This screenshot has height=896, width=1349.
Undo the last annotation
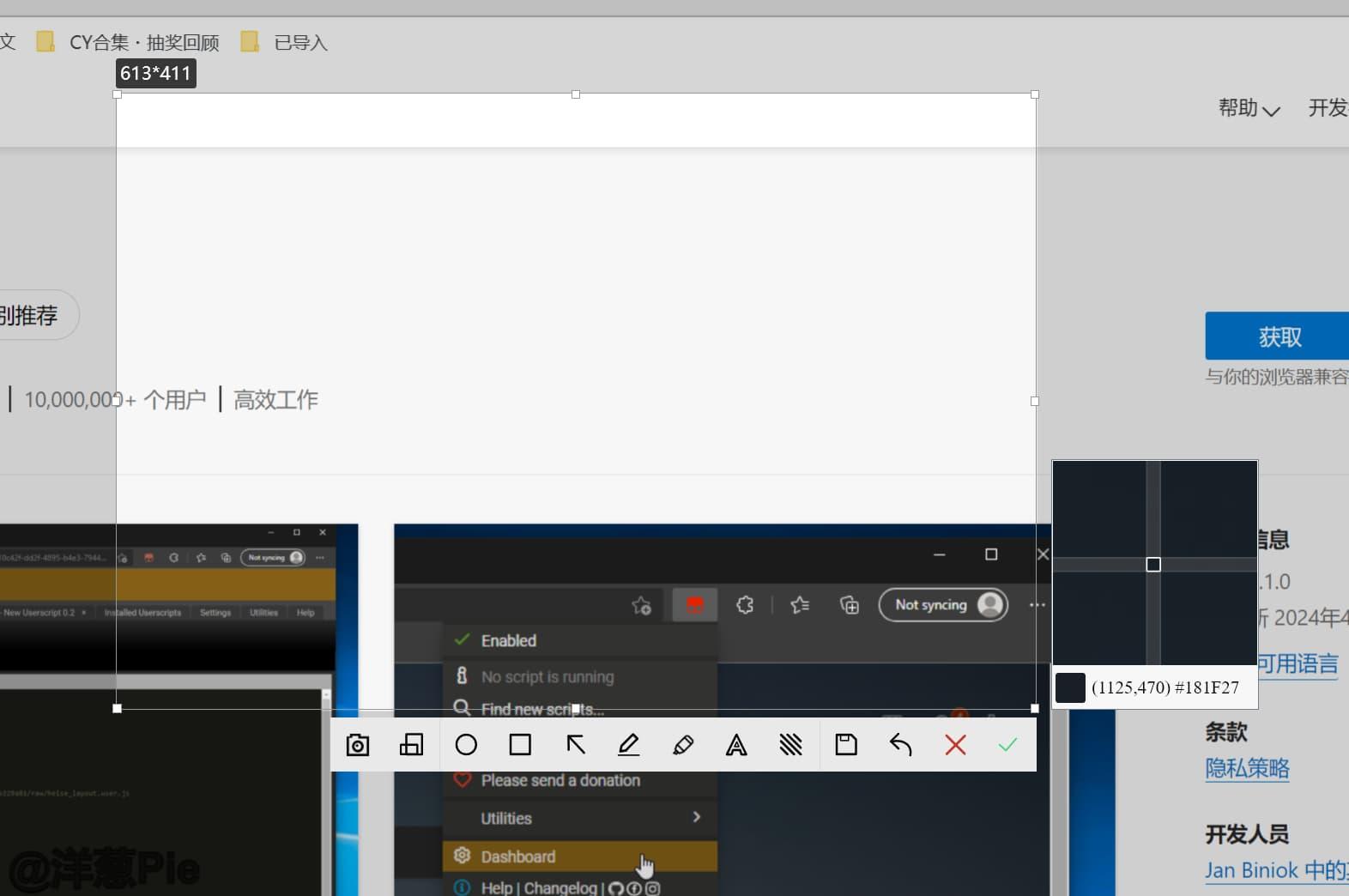[x=900, y=745]
